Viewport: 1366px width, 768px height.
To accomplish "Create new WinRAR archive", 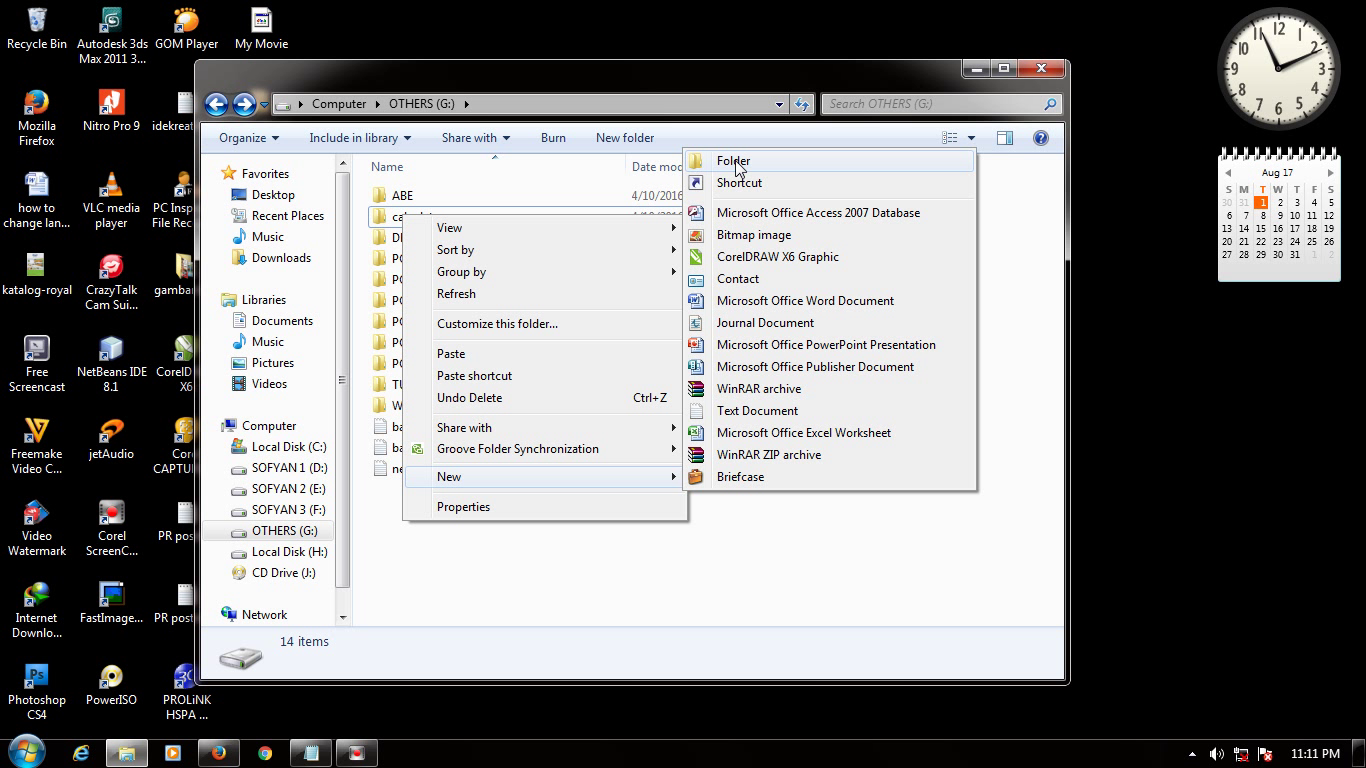I will point(829,389).
